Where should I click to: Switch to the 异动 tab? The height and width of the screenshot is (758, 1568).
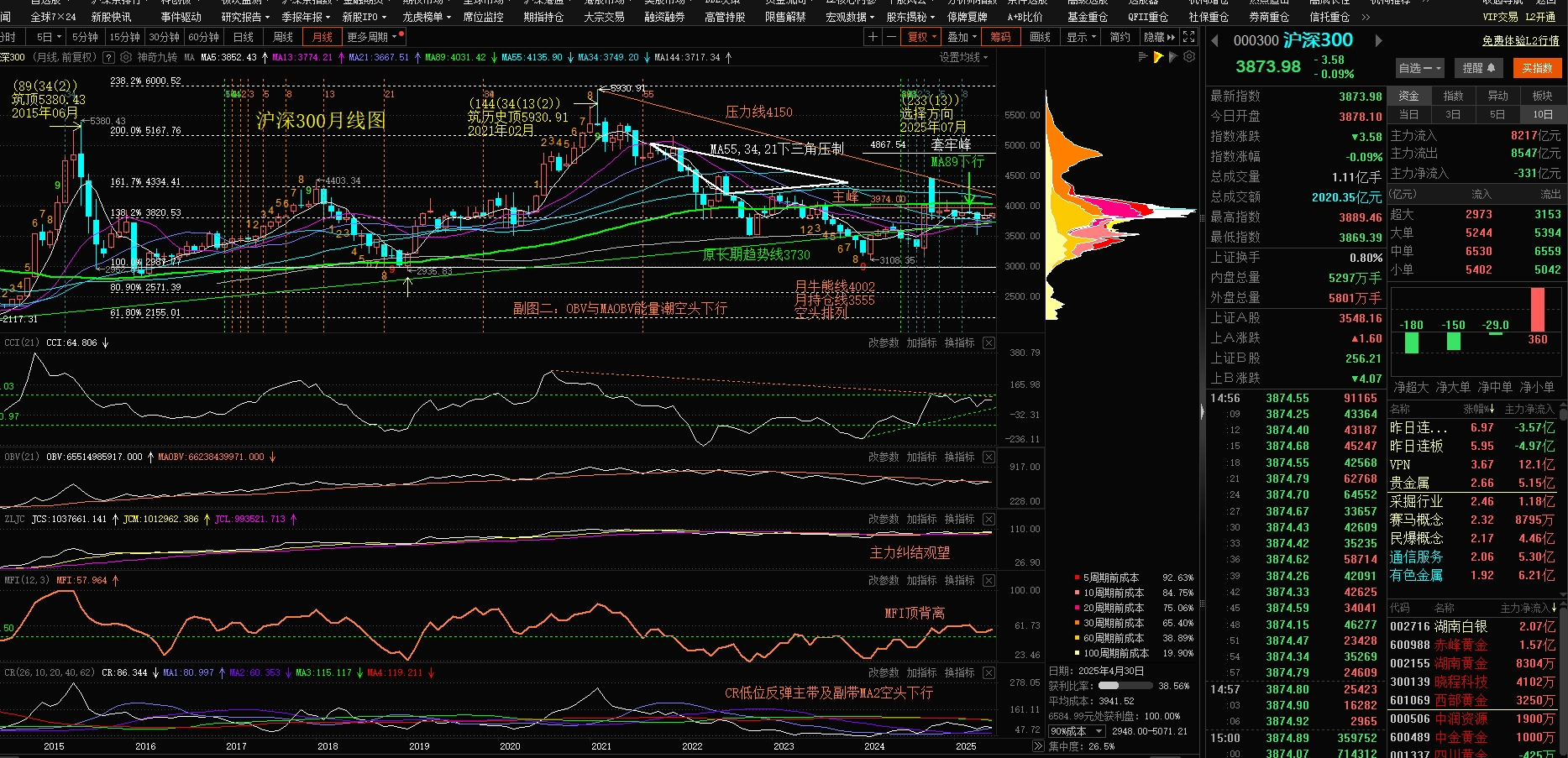click(x=1497, y=96)
